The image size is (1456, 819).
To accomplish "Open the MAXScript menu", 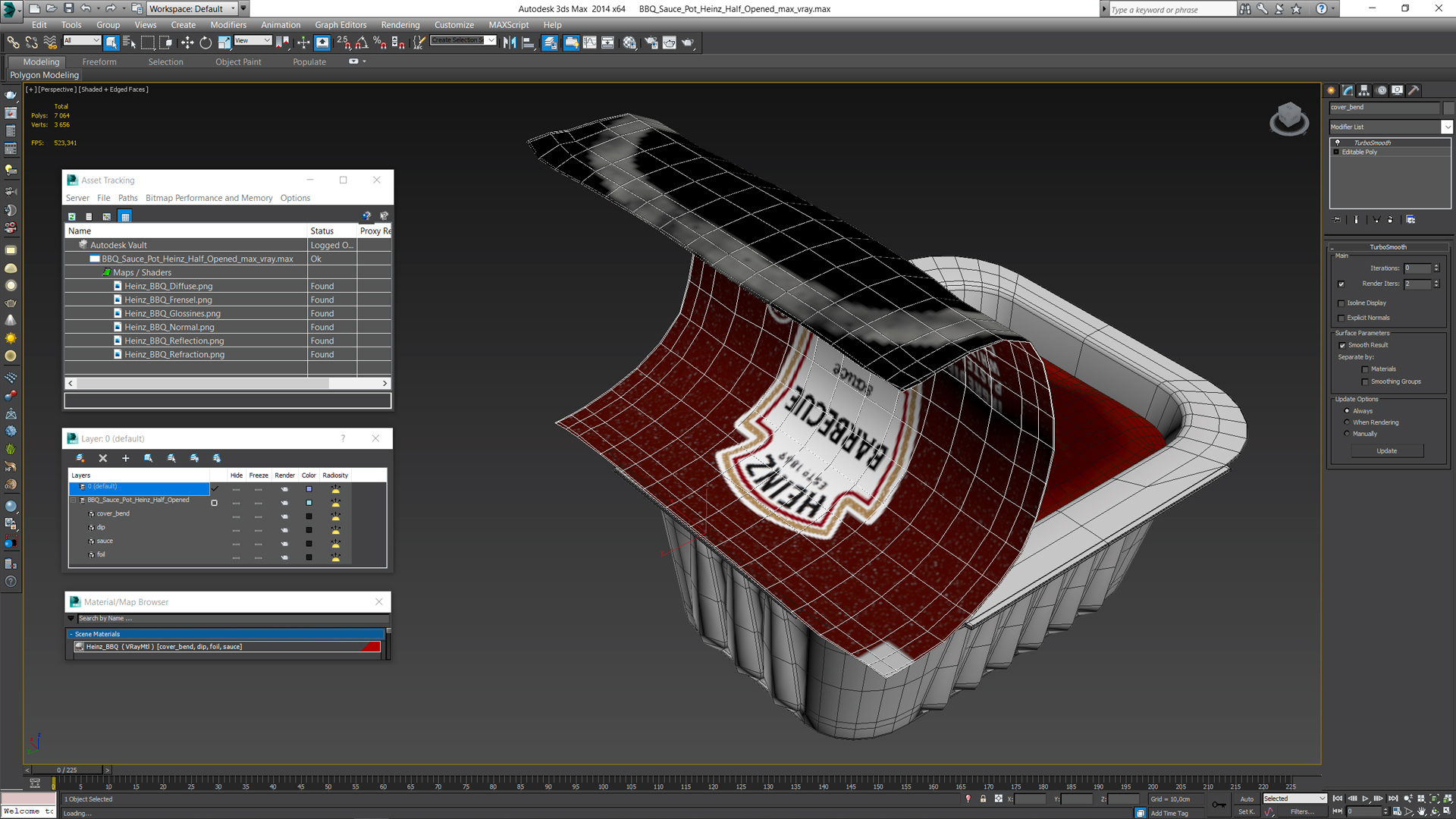I will point(508,25).
